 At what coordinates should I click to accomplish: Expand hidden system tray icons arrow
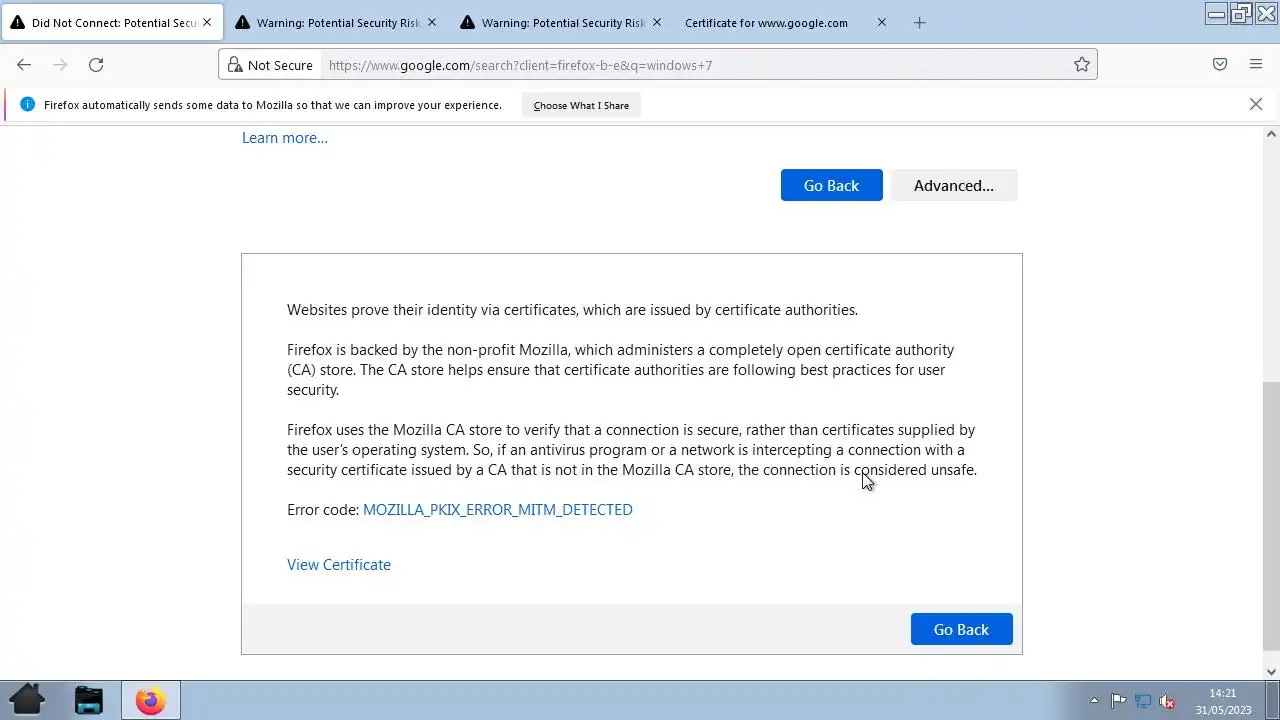click(1094, 701)
